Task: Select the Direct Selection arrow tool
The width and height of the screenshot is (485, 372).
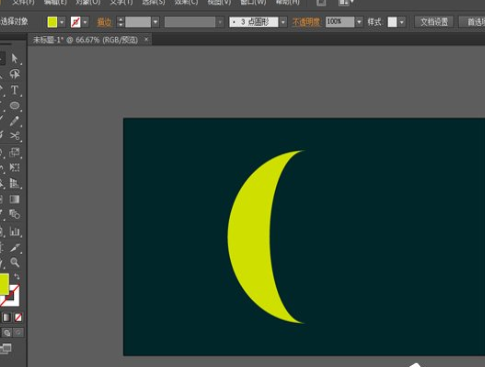Action: 14,58
